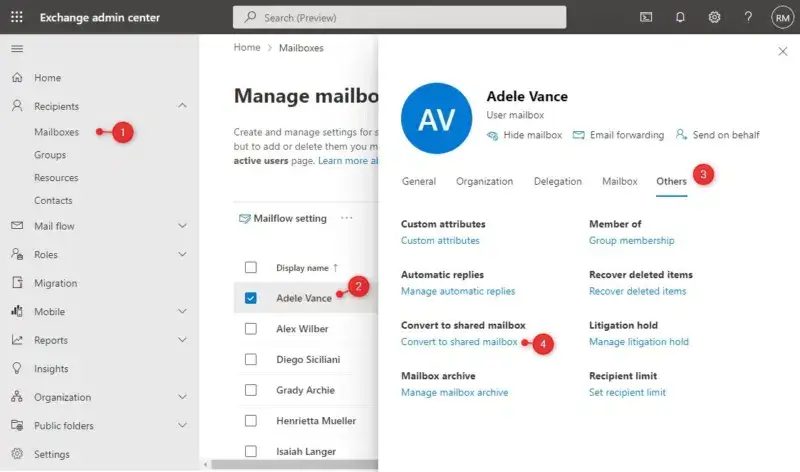
Task: Collapse navigation with hamburger icon
Action: [x=17, y=48]
